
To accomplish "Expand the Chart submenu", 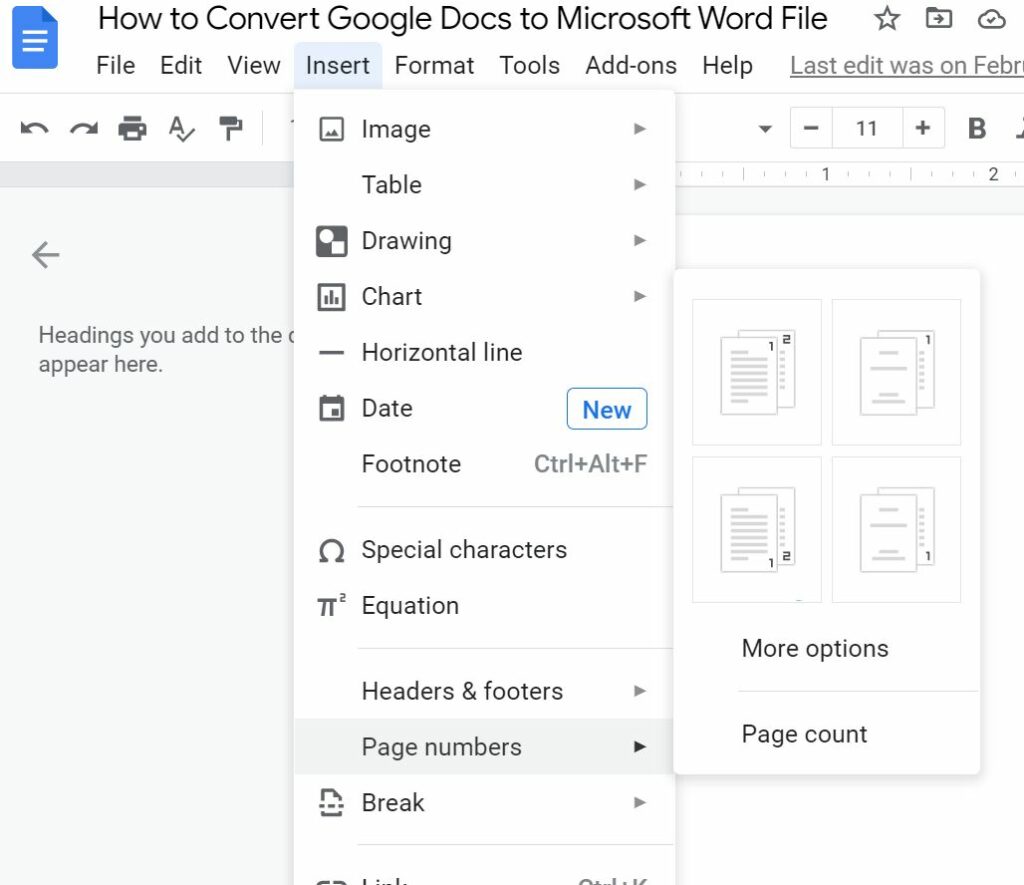I will tap(483, 297).
